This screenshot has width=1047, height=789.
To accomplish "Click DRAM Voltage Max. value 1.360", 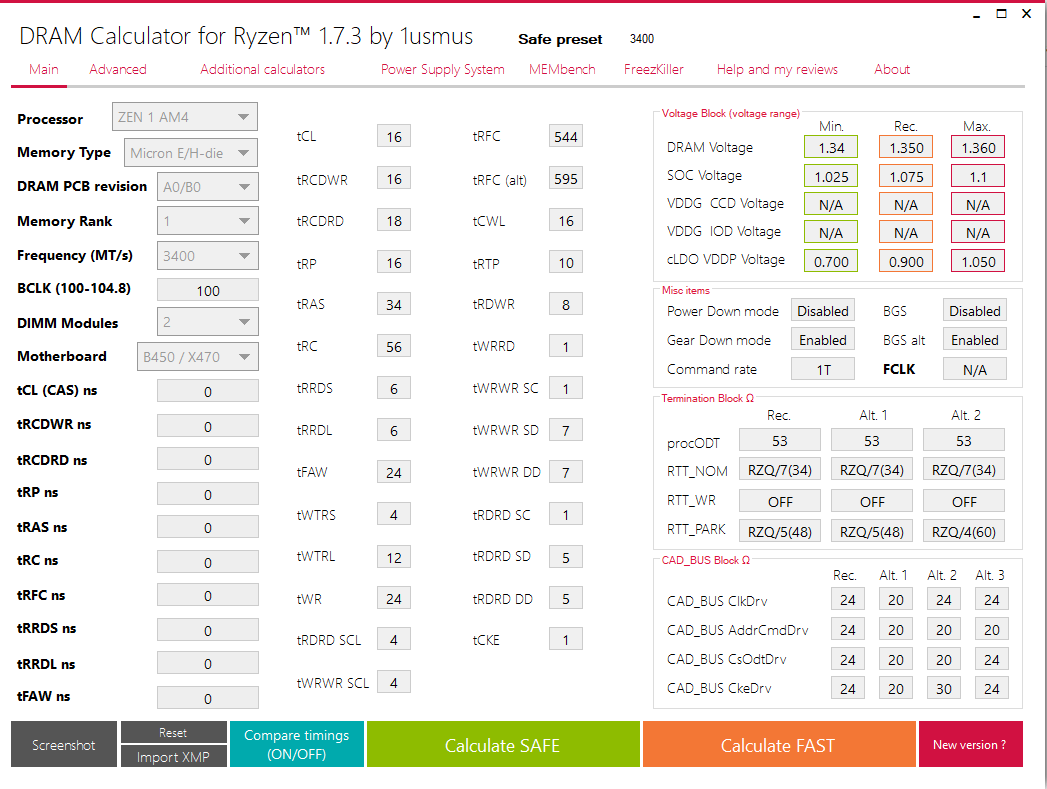I will 978,148.
